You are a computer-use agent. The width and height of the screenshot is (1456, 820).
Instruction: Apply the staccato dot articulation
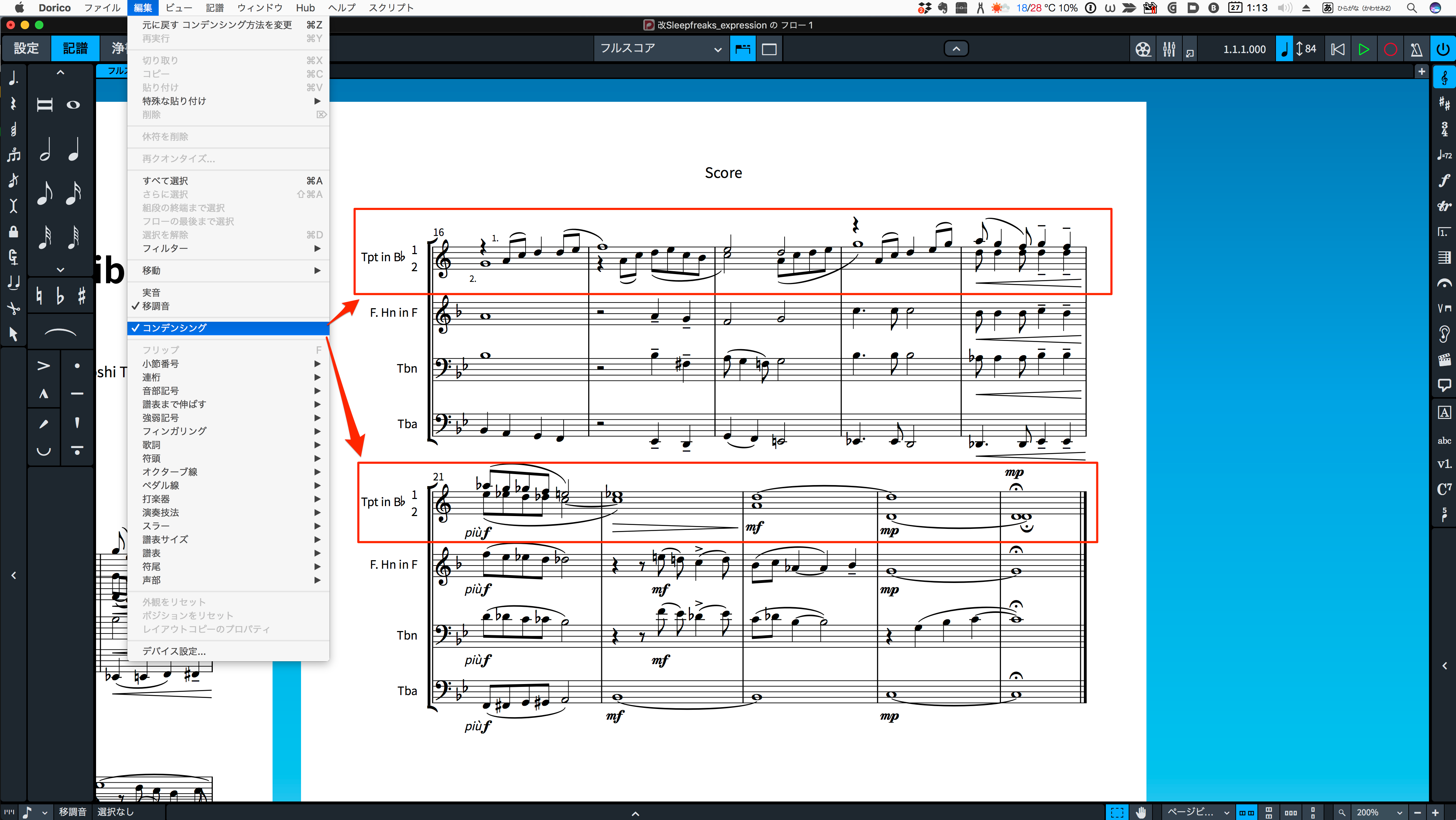(77, 366)
